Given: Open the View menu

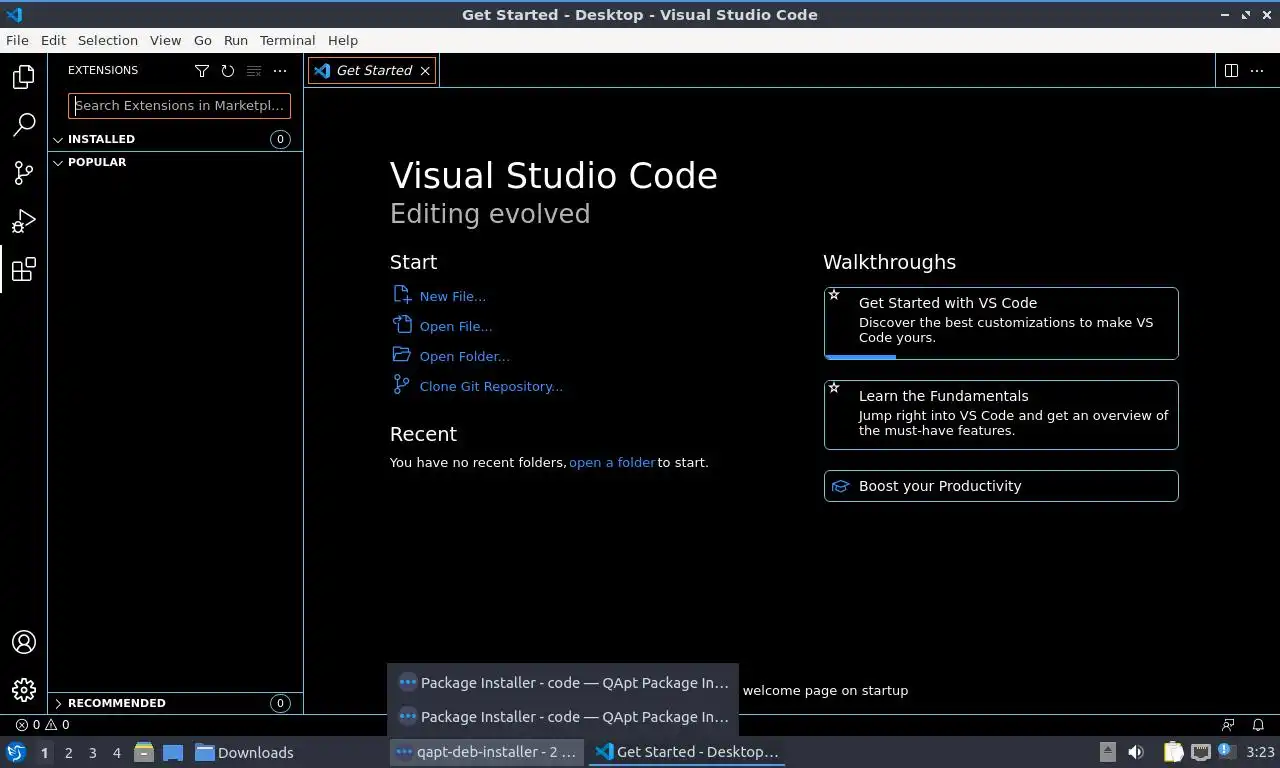Looking at the screenshot, I should pyautogui.click(x=165, y=40).
